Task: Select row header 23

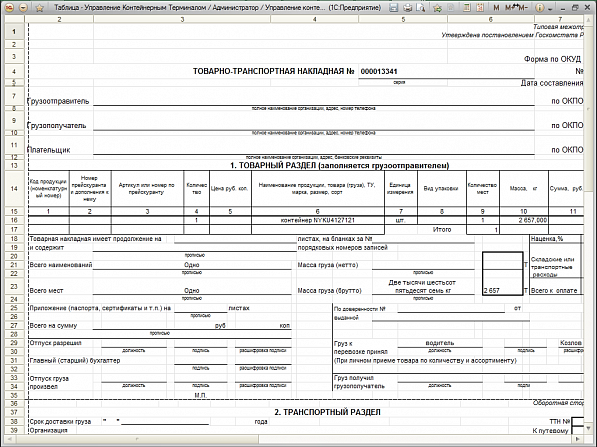Action: (x=14, y=286)
